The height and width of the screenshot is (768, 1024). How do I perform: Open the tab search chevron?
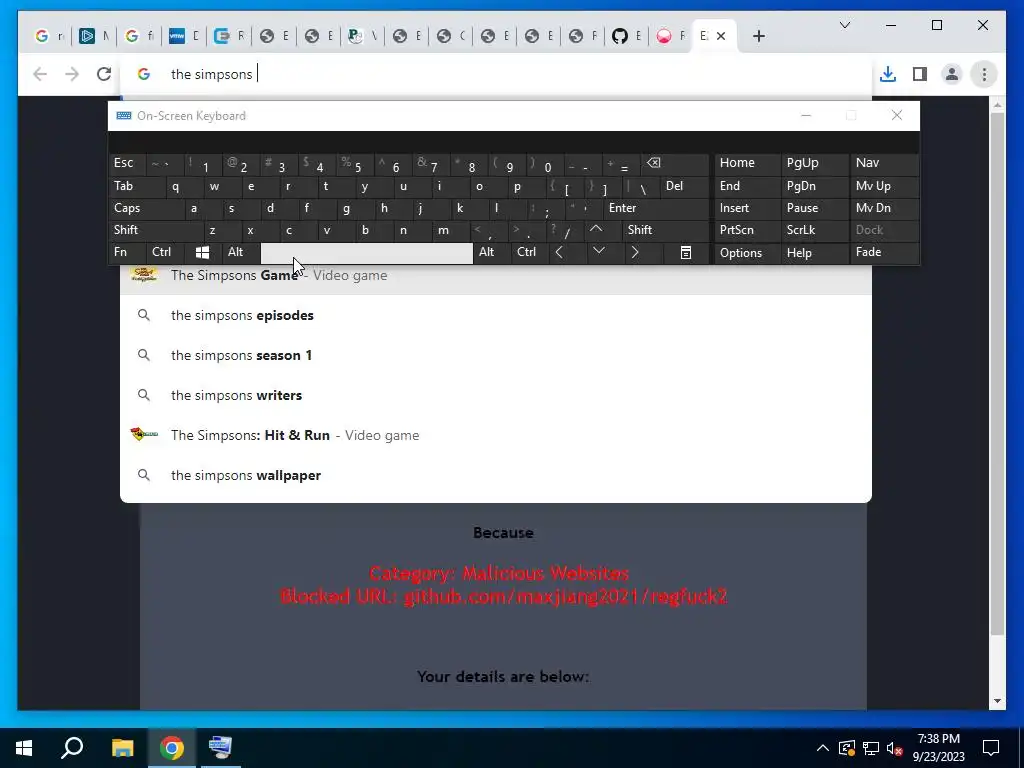[844, 25]
